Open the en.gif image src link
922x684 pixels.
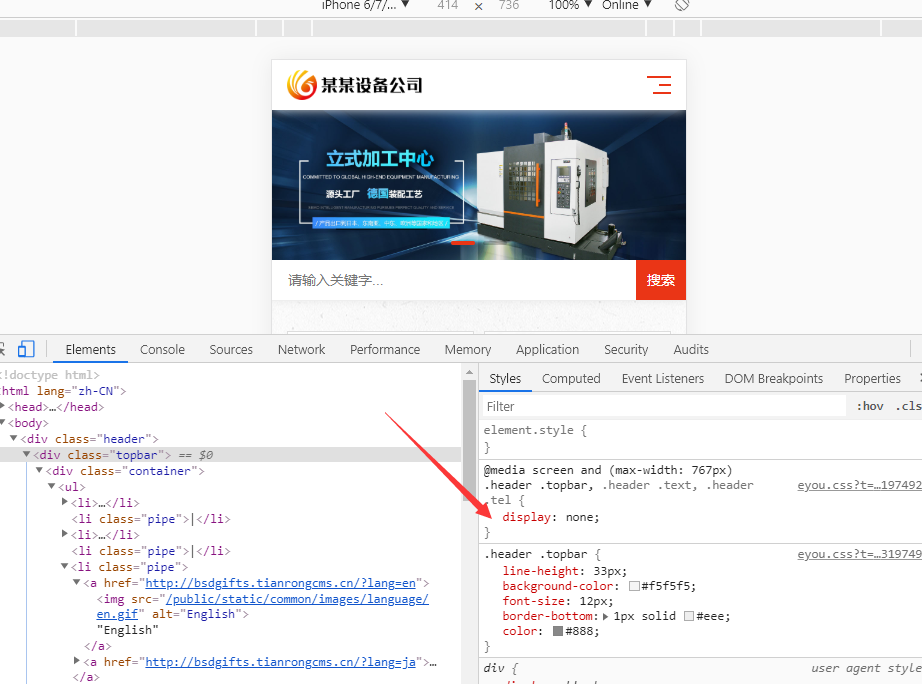[x=262, y=606]
